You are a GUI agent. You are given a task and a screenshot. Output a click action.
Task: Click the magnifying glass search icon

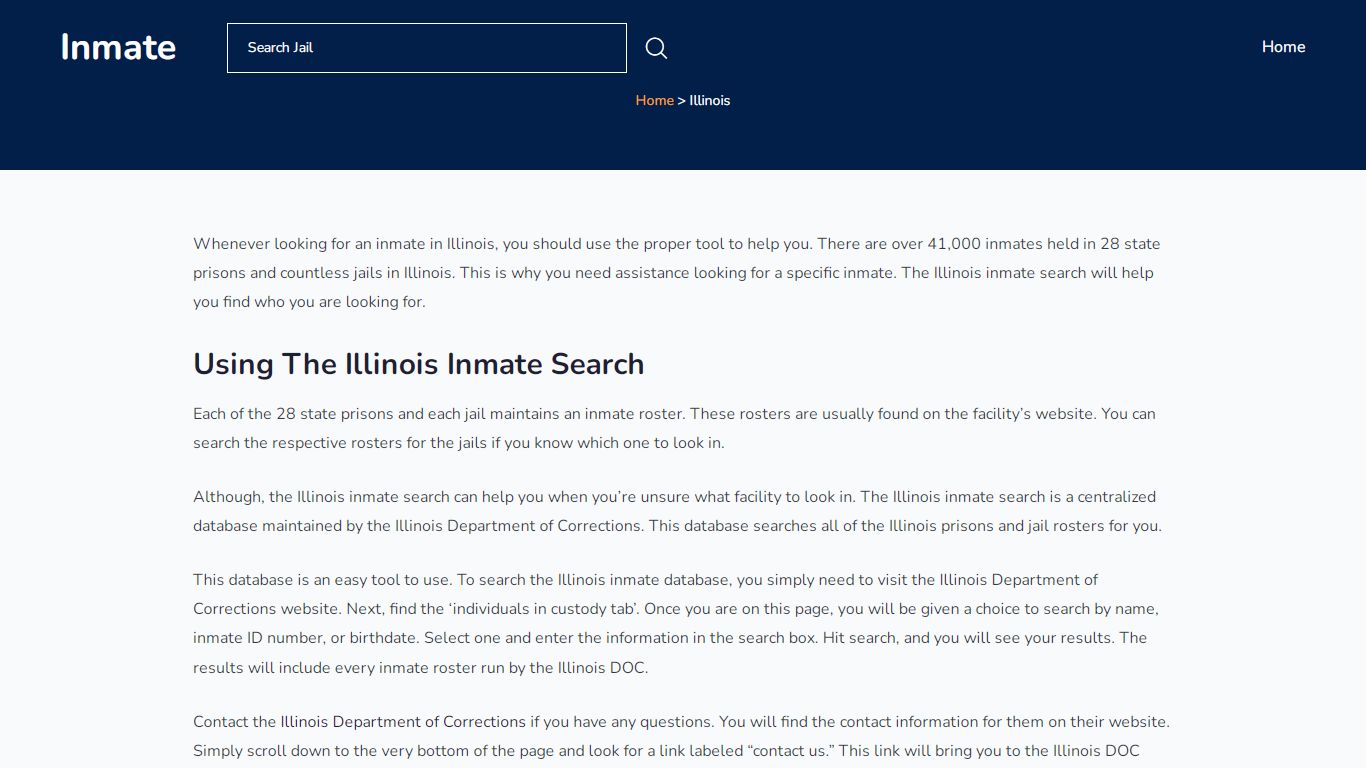tap(656, 48)
